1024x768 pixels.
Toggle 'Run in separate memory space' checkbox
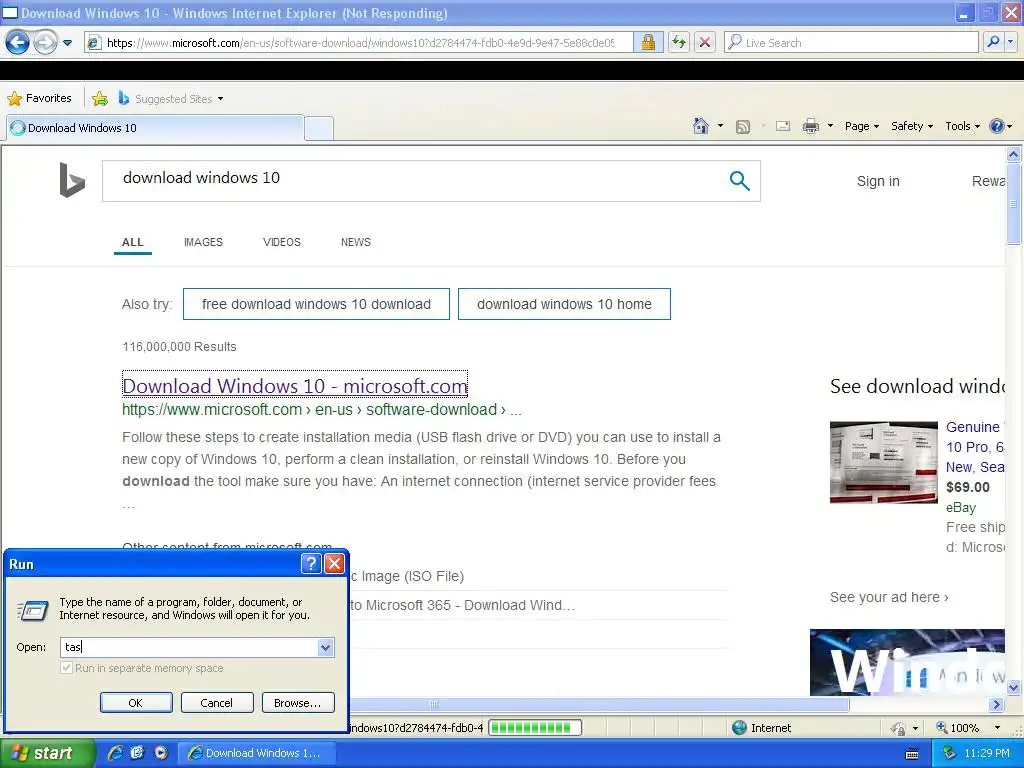click(x=66, y=668)
